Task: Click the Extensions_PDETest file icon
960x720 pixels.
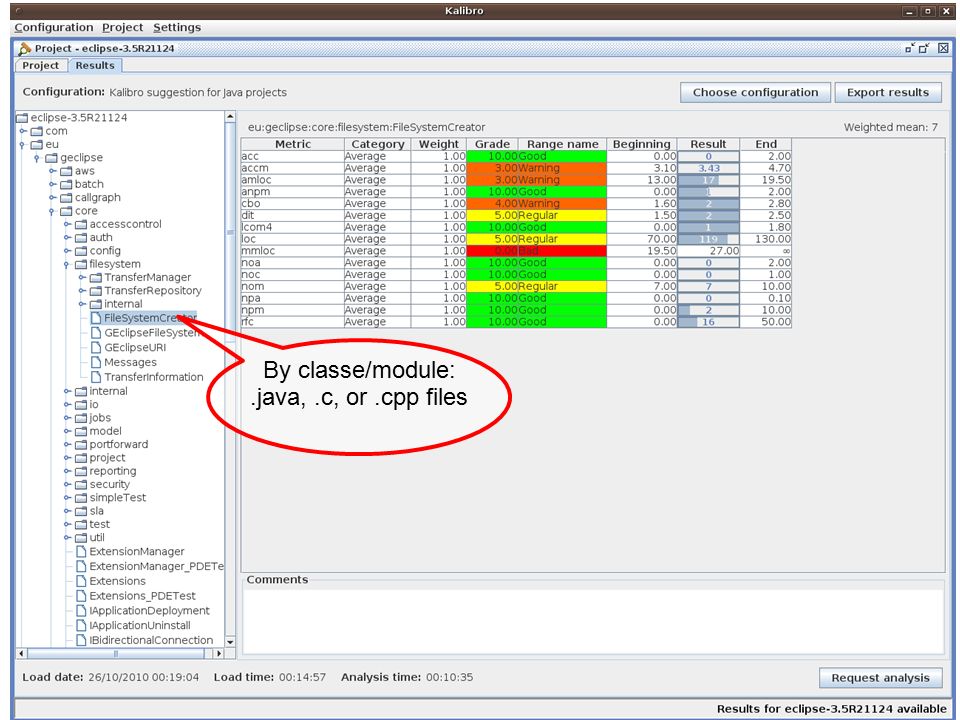Action: [x=81, y=596]
